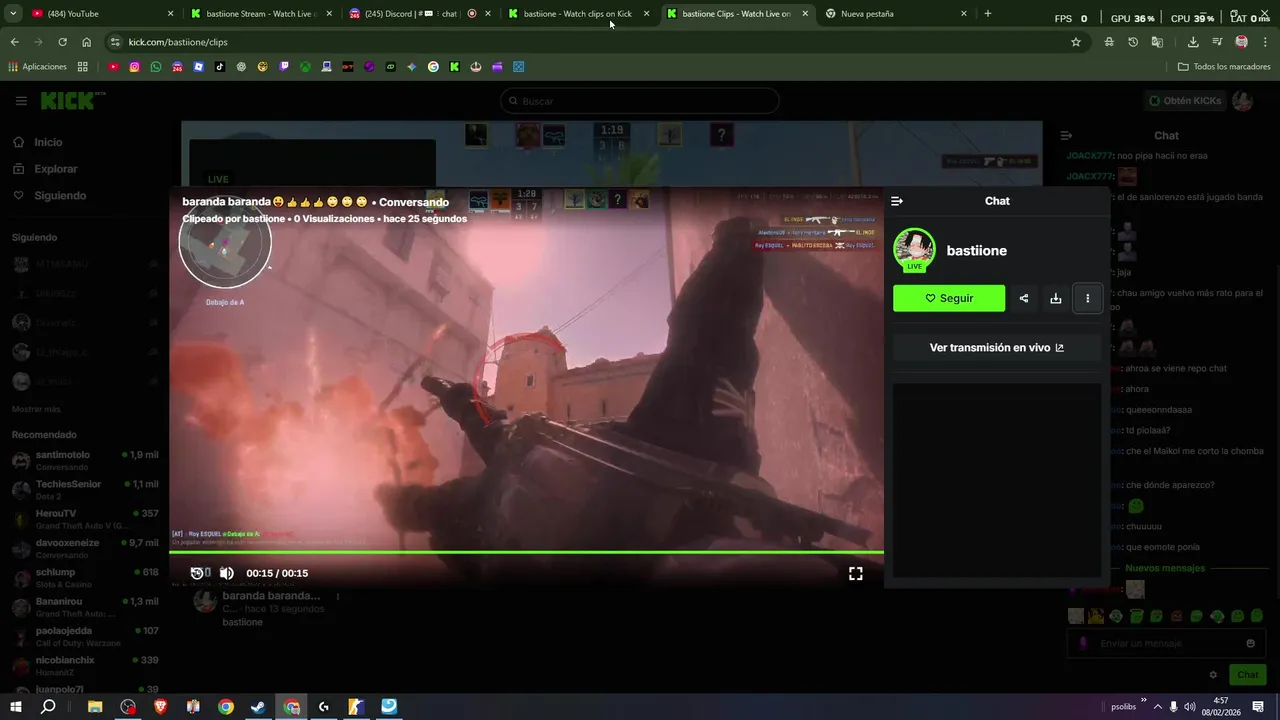Click the browser home icon
Image resolution: width=1280 pixels, height=720 pixels.
pos(86,42)
